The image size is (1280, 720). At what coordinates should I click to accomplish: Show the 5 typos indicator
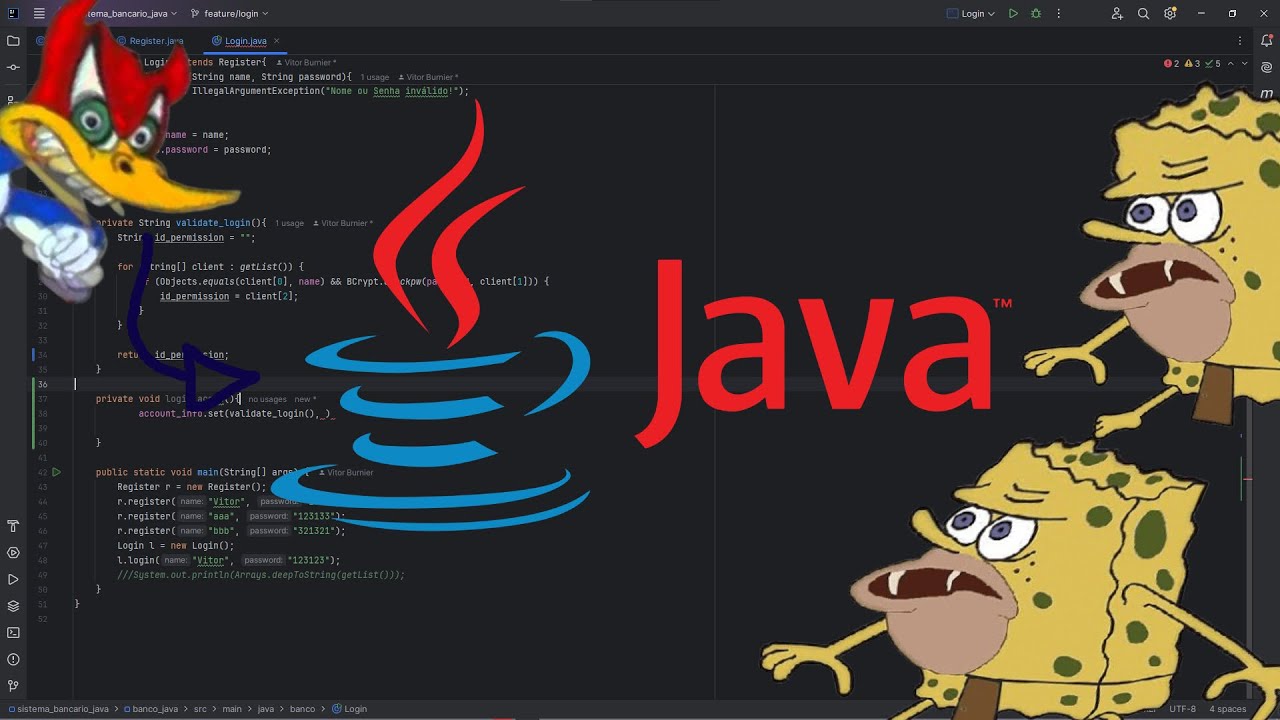(1213, 63)
